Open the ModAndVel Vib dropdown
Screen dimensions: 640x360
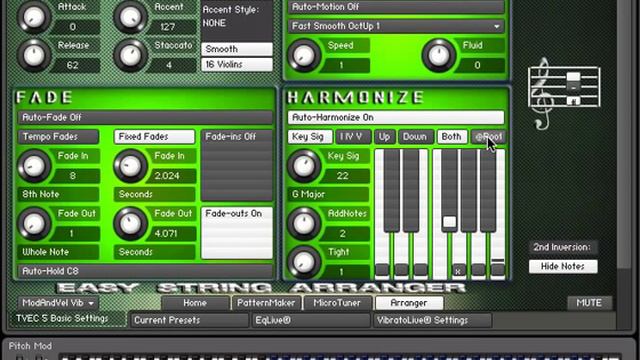58,303
